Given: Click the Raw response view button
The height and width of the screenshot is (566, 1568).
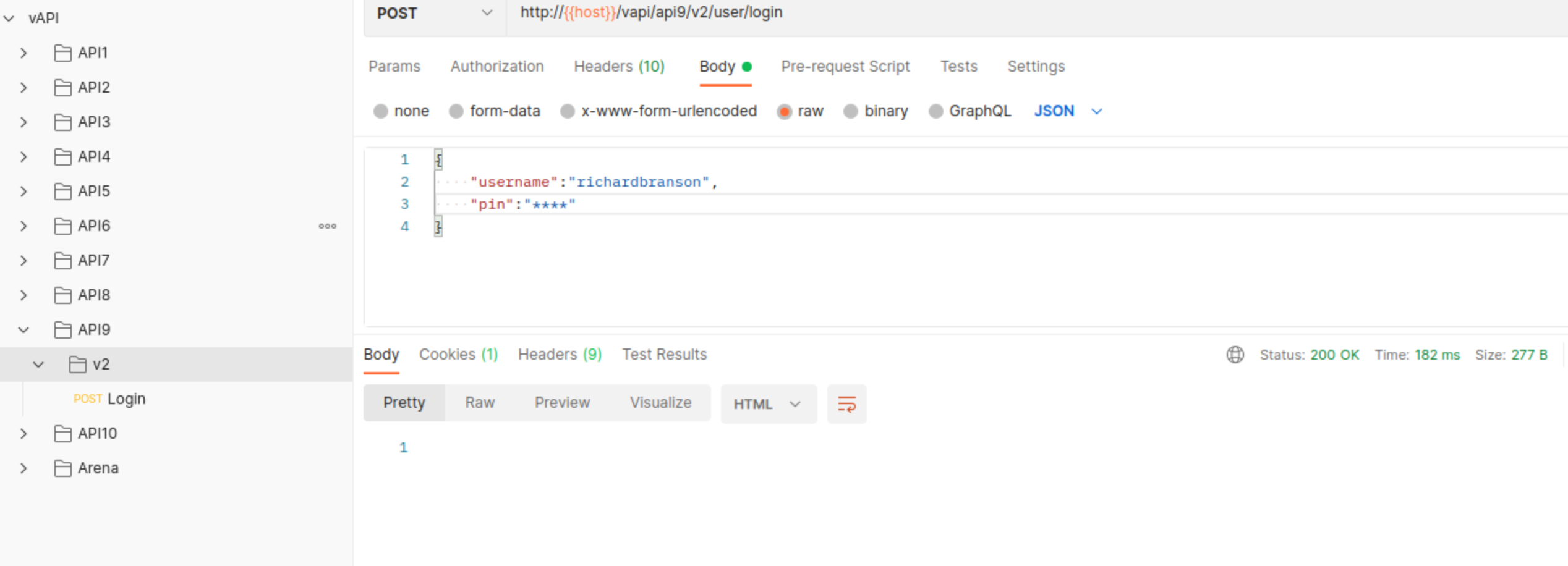Looking at the screenshot, I should (x=480, y=403).
